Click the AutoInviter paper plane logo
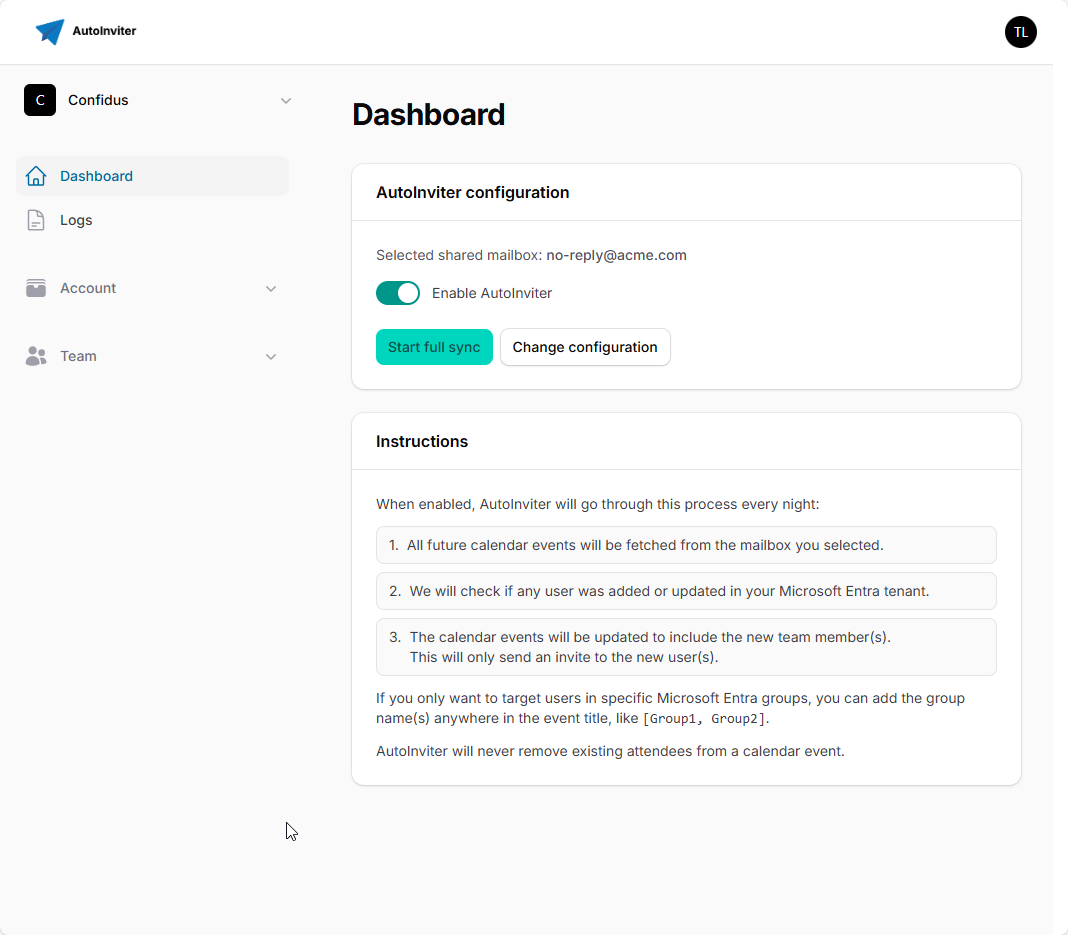The image size is (1068, 935). click(49, 31)
